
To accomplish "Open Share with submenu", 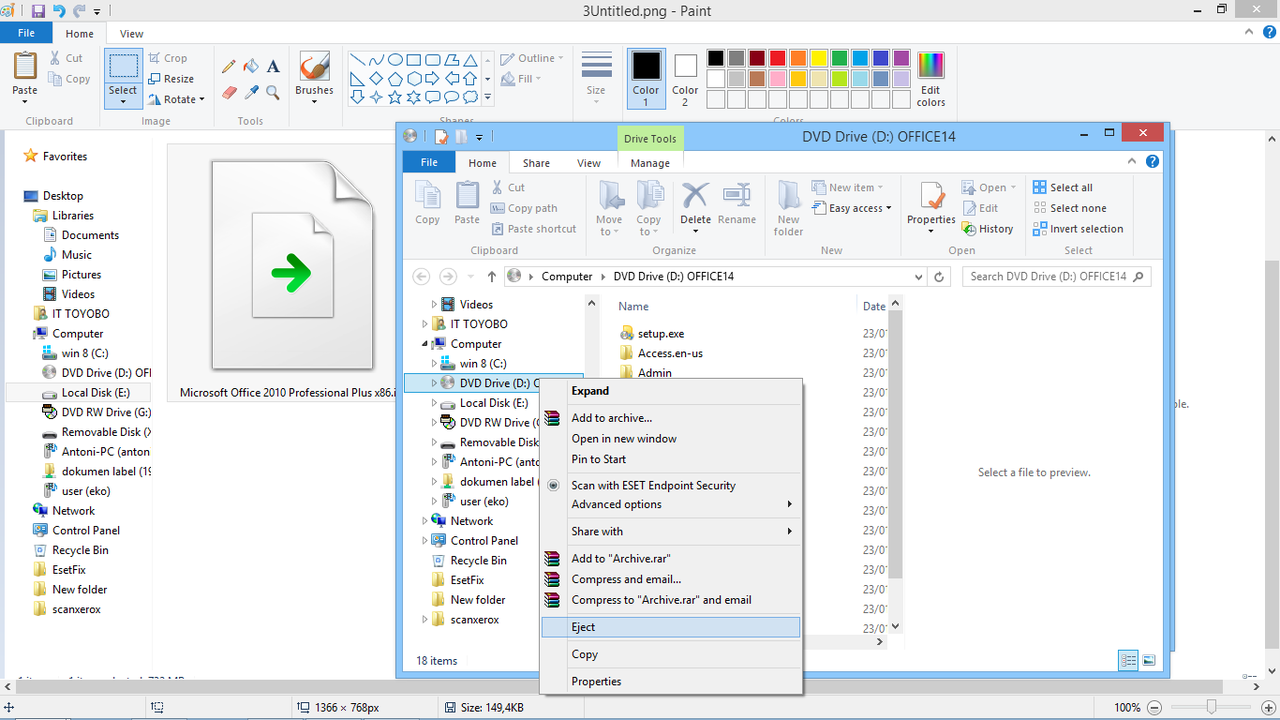I will [x=670, y=531].
